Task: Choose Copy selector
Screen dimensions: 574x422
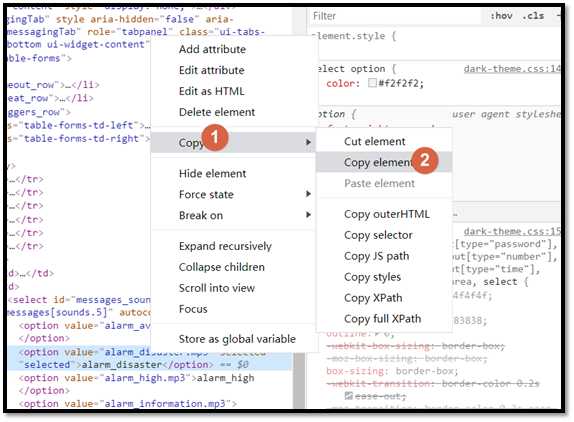Action: coord(378,235)
